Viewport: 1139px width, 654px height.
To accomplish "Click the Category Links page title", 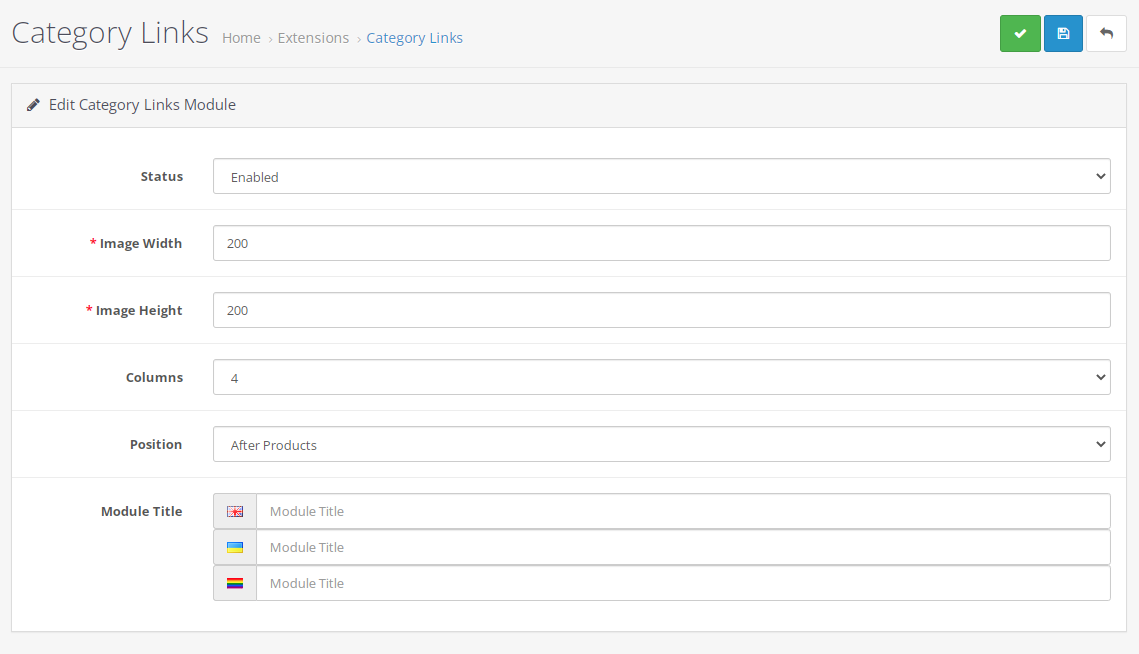I will coord(110,33).
